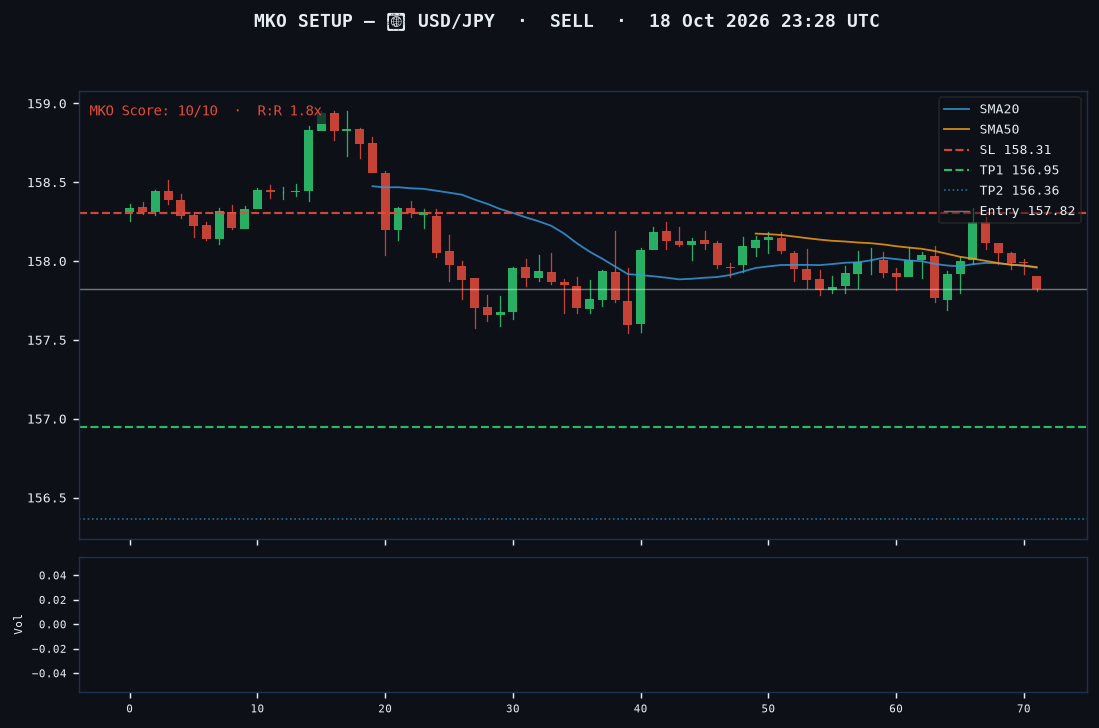Image resolution: width=1099 pixels, height=728 pixels.
Task: Click the x-axis tick label 10
Action: [x=257, y=709]
